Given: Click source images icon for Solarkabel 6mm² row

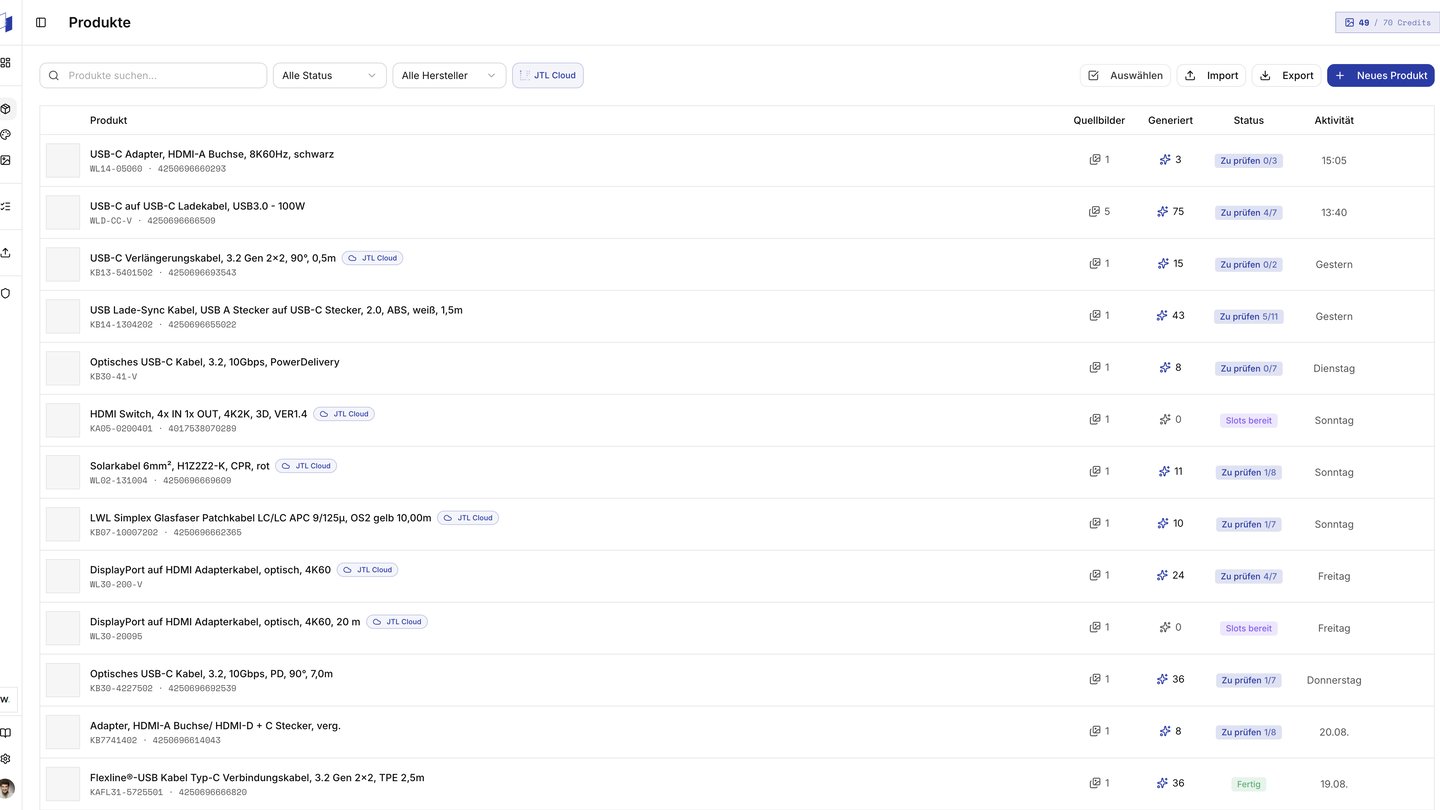Looking at the screenshot, I should point(1095,472).
